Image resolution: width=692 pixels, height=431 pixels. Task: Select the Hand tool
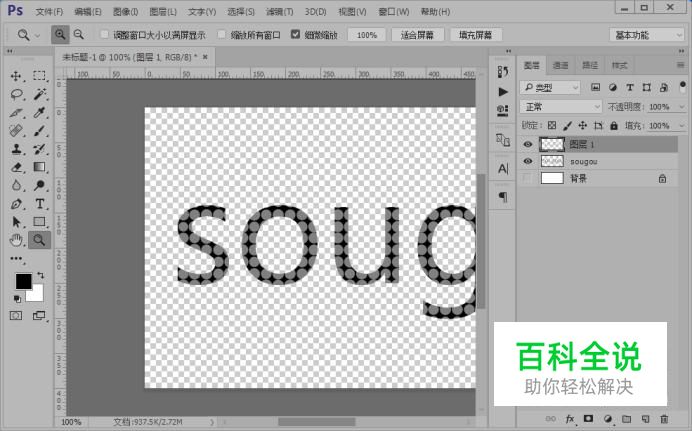click(x=16, y=240)
